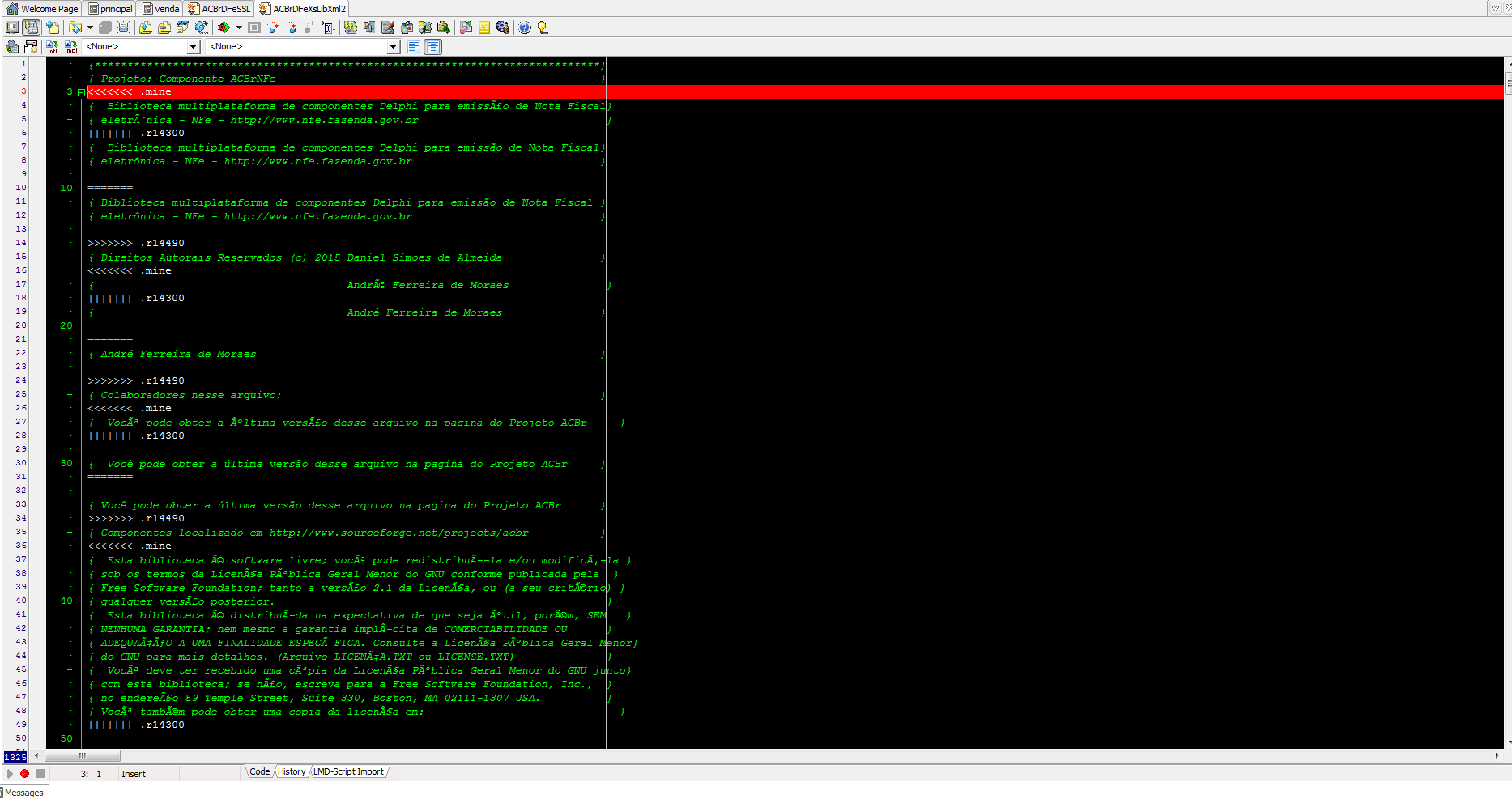Open the dark gears options icon
The width and height of the screenshot is (1512, 799).
click(503, 28)
